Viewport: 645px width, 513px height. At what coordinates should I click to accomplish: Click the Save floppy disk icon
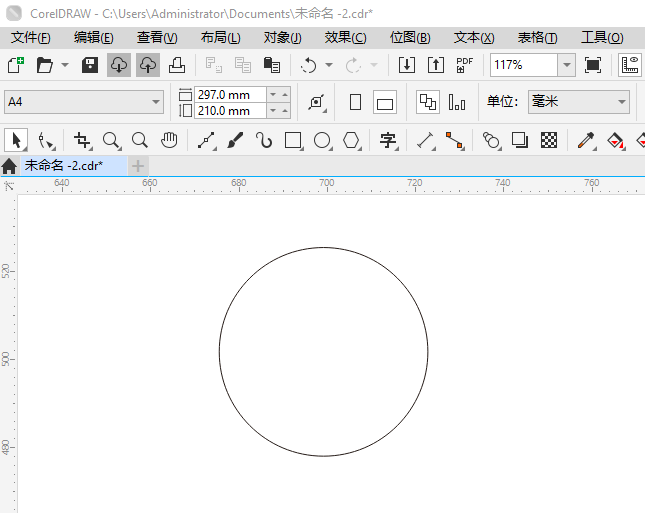[x=90, y=65]
